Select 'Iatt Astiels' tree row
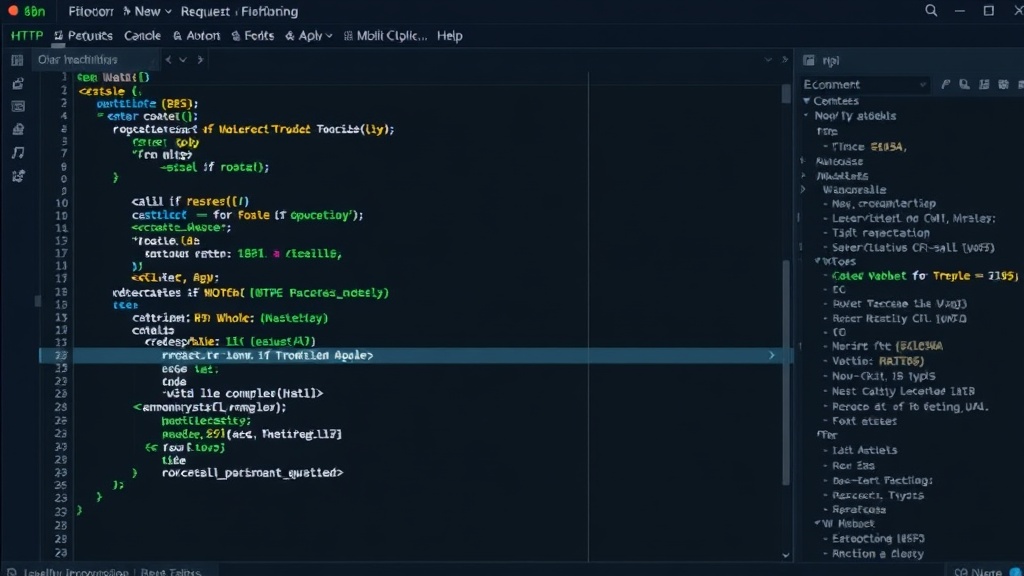The width and height of the screenshot is (1024, 576). 864,450
